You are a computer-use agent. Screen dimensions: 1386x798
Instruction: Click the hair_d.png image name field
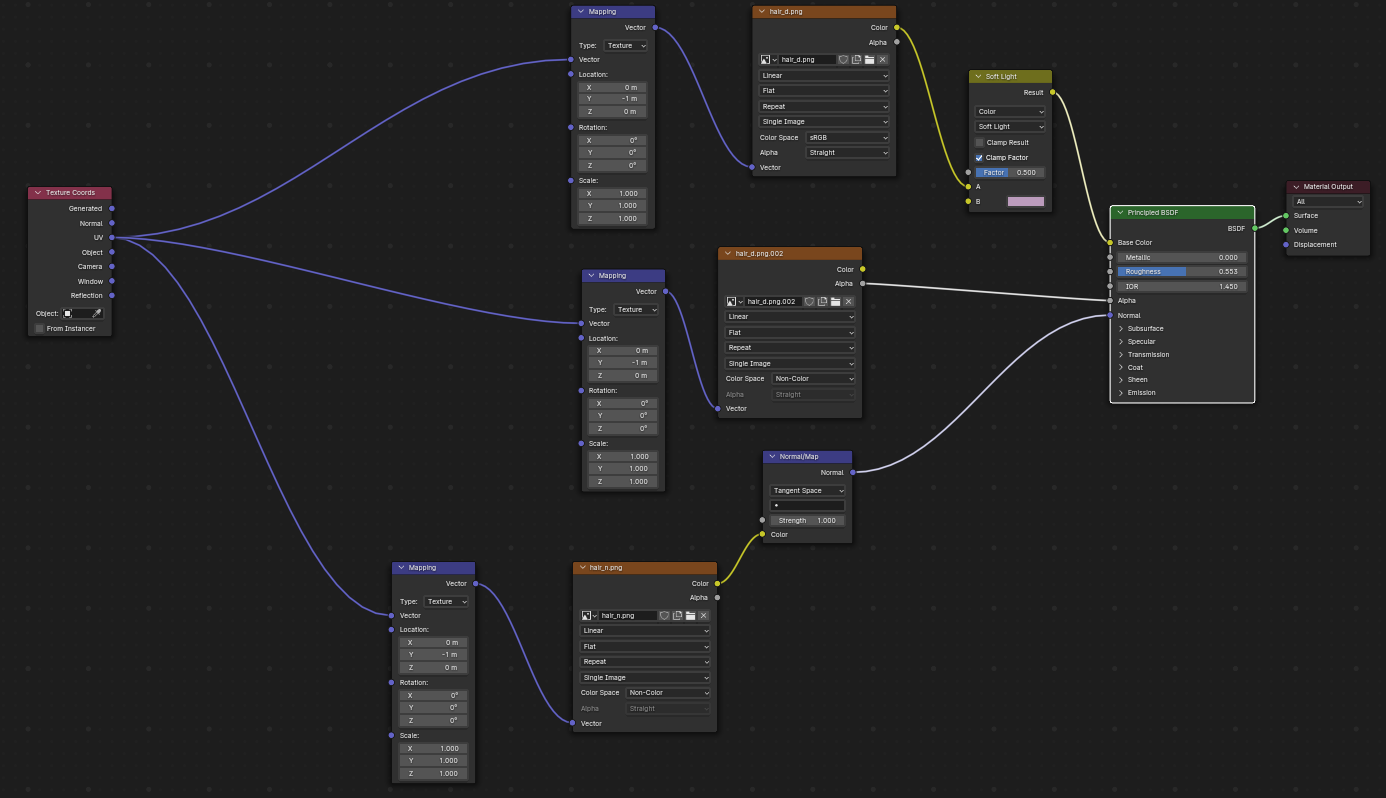point(807,59)
